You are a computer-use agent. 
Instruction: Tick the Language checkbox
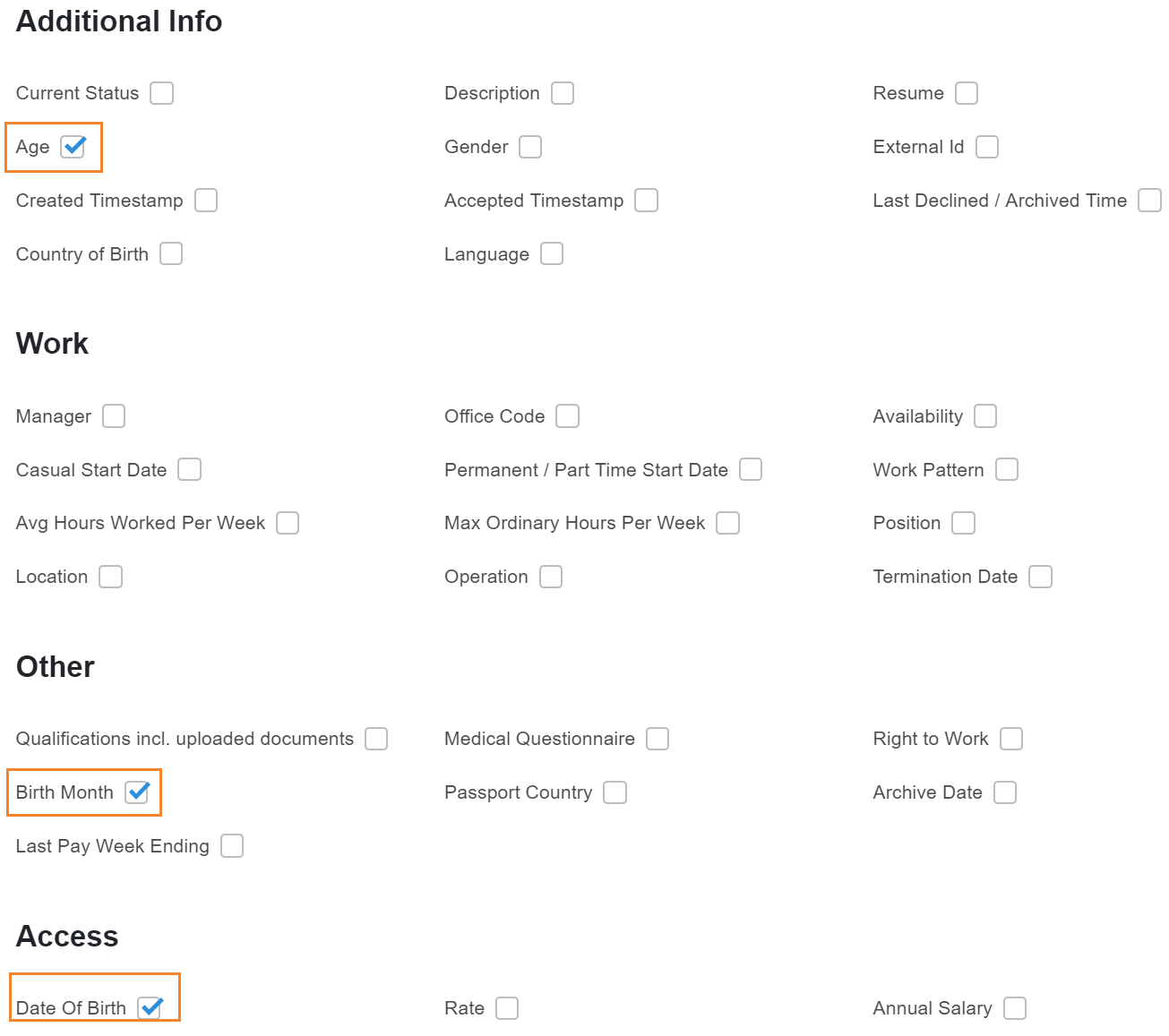tap(552, 254)
